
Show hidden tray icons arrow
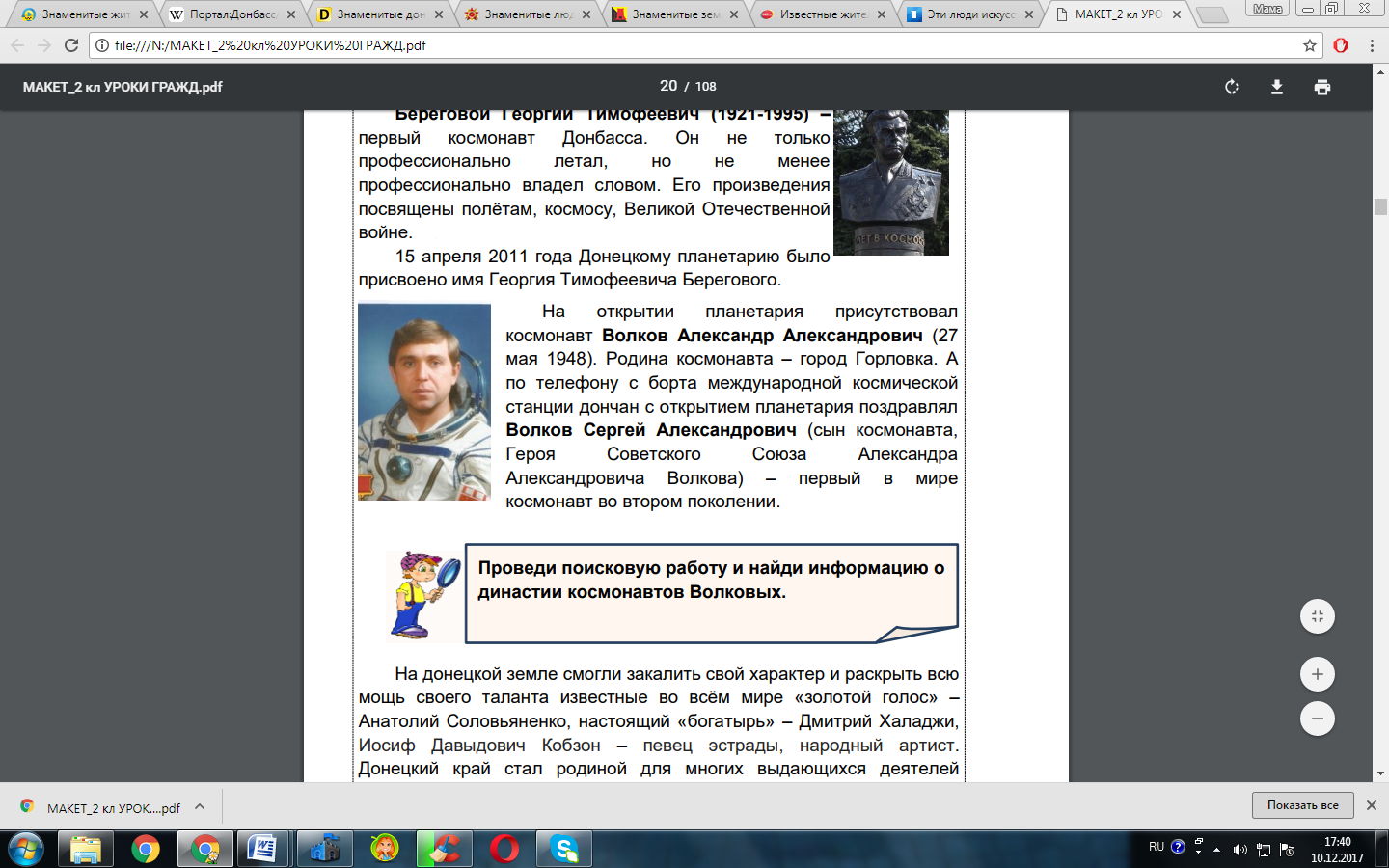1217,850
